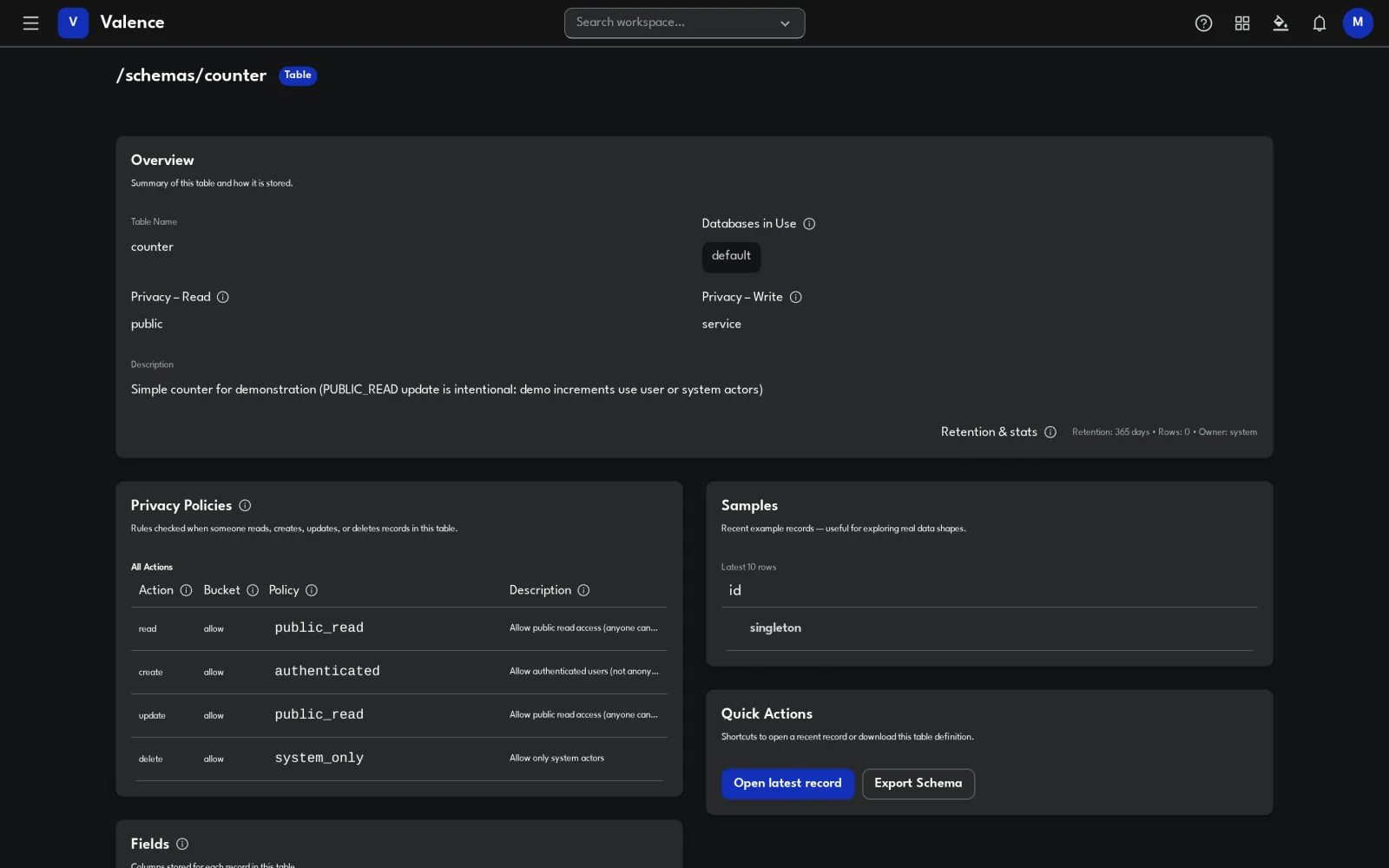Click the Privacy Write value service
Image resolution: width=1389 pixels, height=868 pixels.
pos(721,325)
